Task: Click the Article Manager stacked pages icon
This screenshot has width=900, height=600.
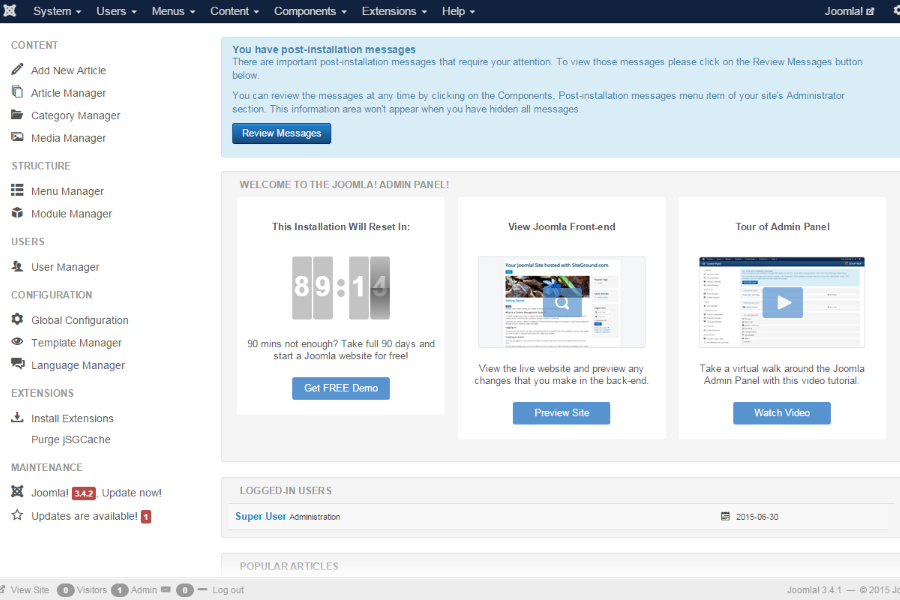Action: 17,92
